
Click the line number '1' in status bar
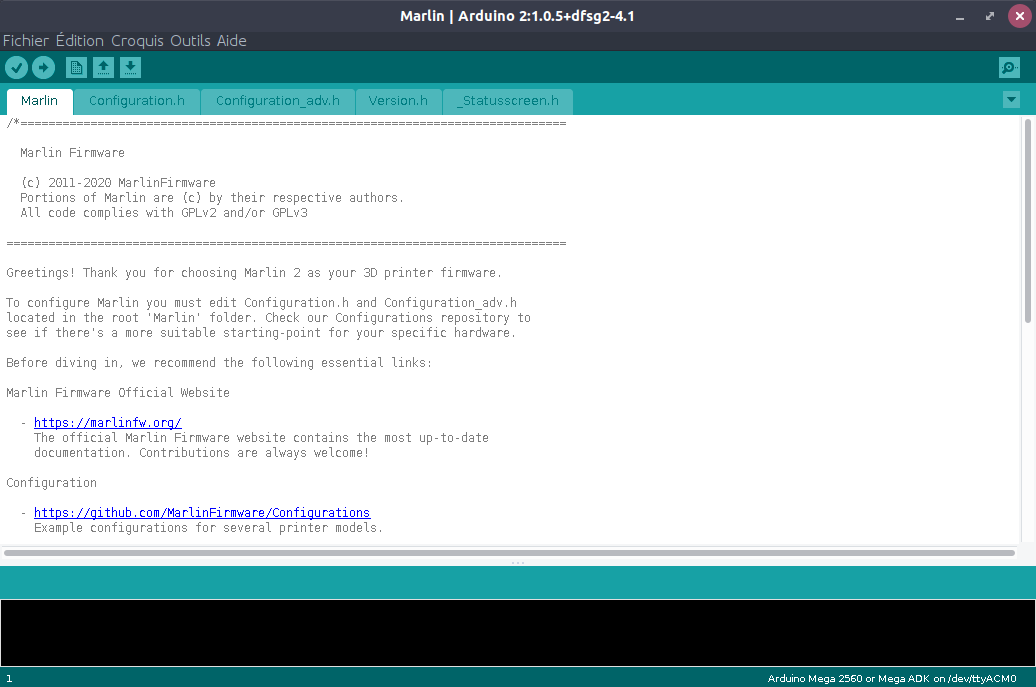click(9, 678)
